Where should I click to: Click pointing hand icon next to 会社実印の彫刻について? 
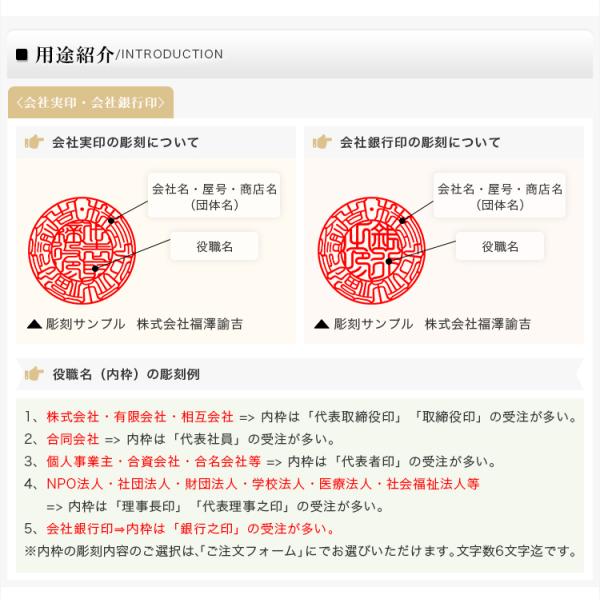point(34,142)
